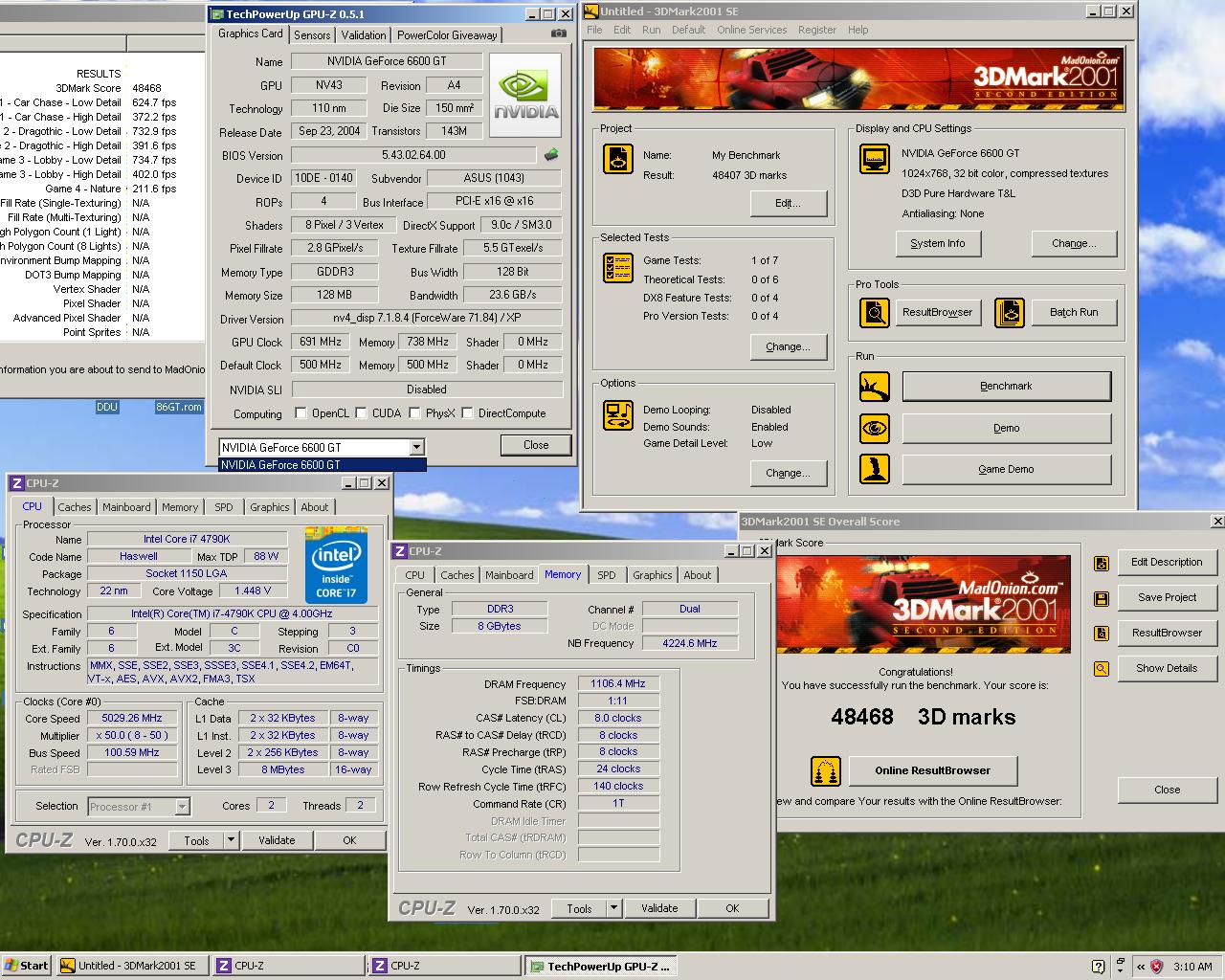Switch to the Sensors tab in GPU-Z
The height and width of the screenshot is (980, 1225).
(x=312, y=35)
